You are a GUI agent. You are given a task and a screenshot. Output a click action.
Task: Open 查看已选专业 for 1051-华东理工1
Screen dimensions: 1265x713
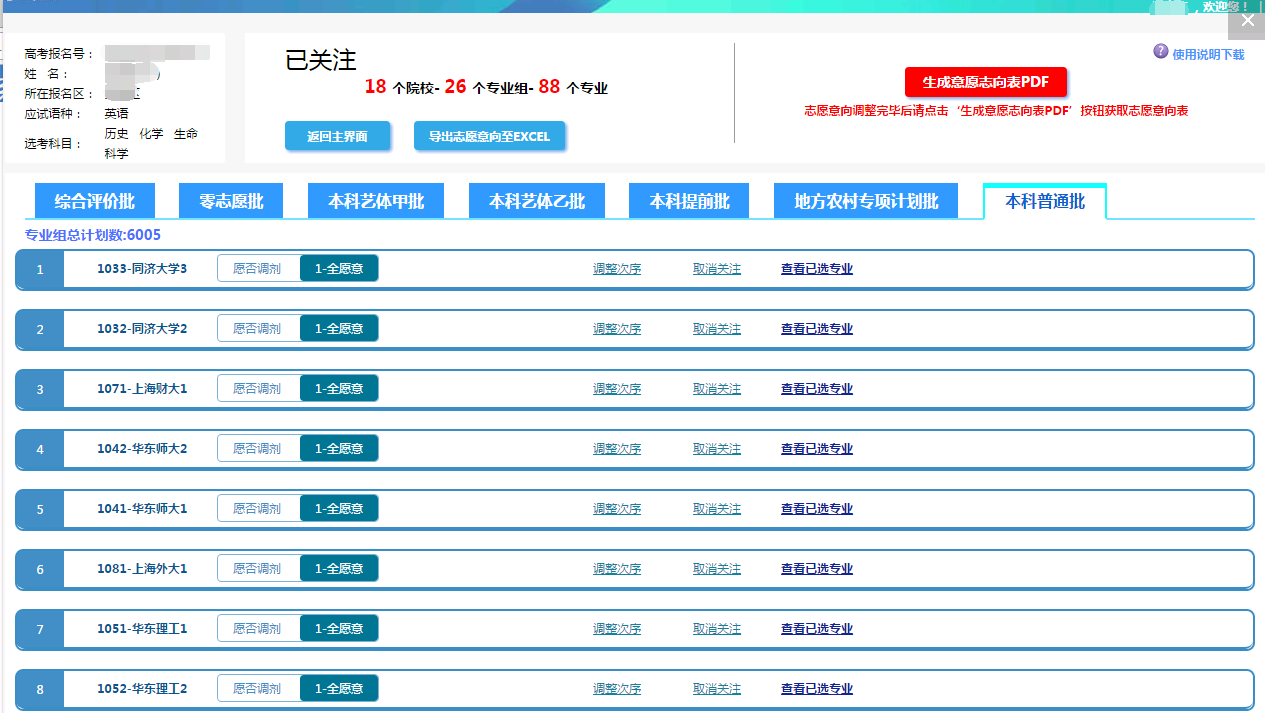coord(817,629)
